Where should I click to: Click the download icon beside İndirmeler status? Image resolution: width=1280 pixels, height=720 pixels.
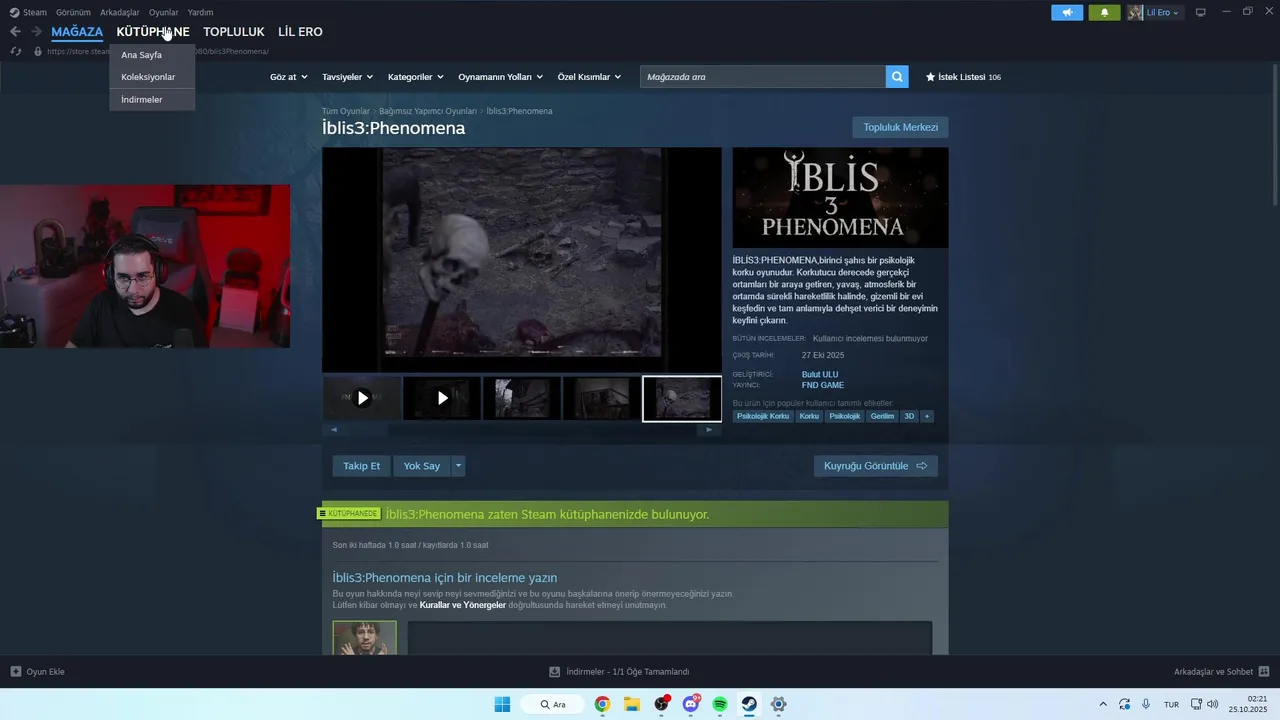(555, 671)
